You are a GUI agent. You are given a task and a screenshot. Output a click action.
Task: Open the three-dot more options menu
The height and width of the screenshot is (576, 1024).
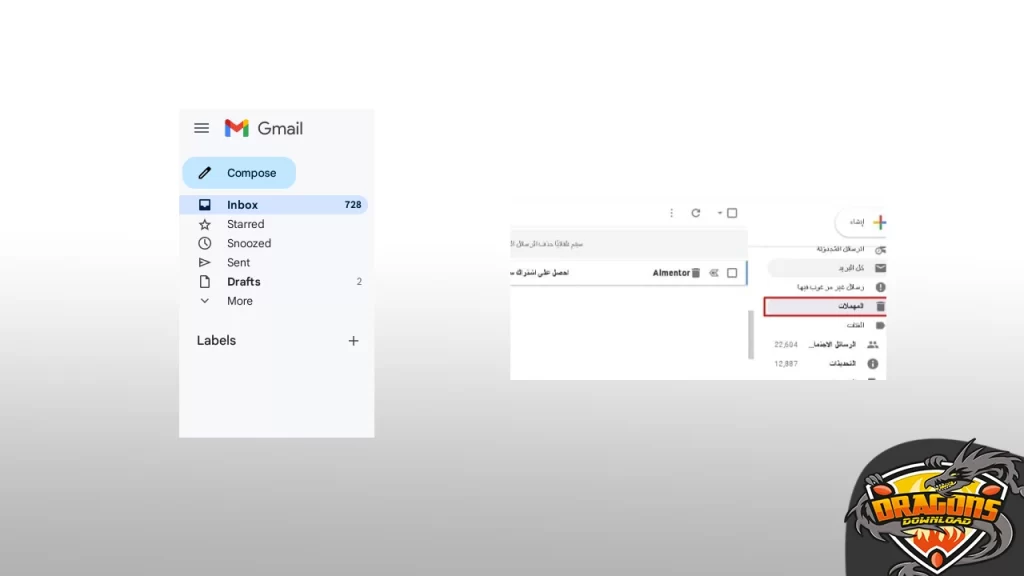pos(671,213)
